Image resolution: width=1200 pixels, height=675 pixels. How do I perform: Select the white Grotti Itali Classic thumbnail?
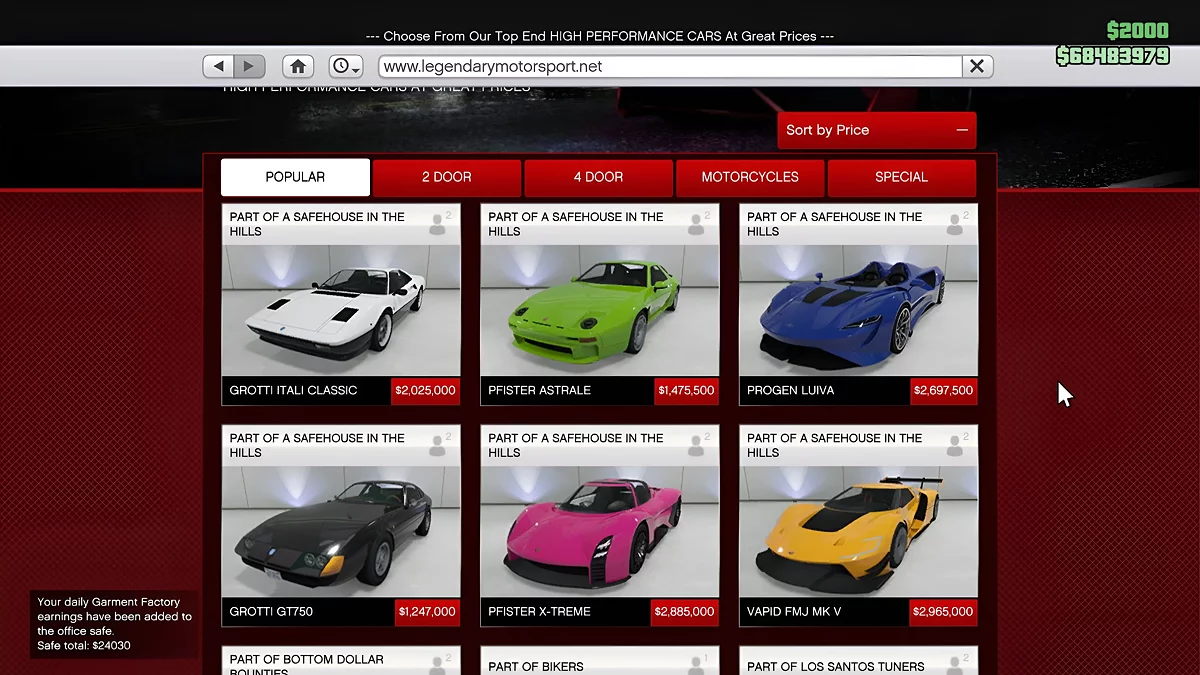pos(341,310)
